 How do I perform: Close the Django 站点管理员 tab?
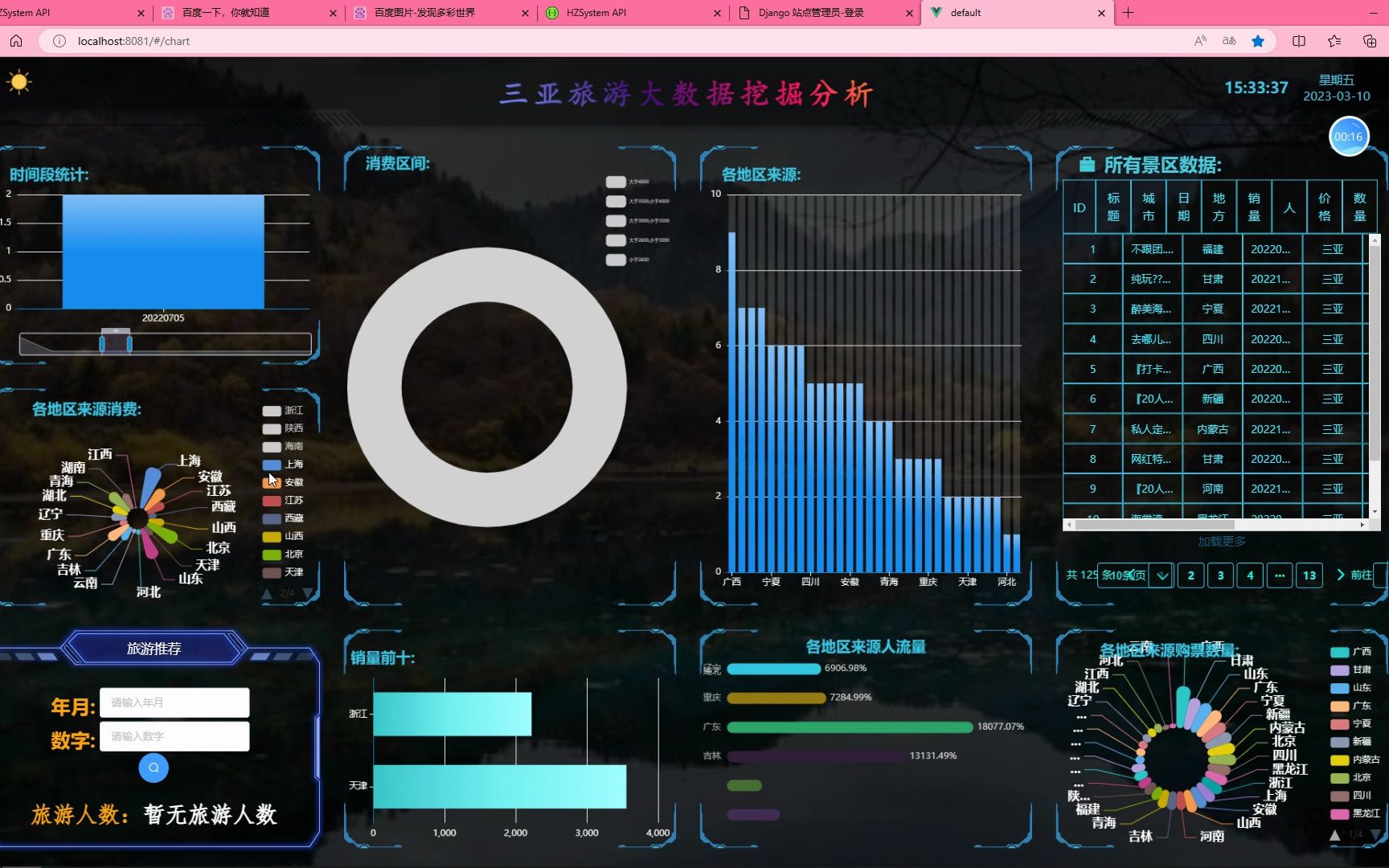(x=909, y=13)
